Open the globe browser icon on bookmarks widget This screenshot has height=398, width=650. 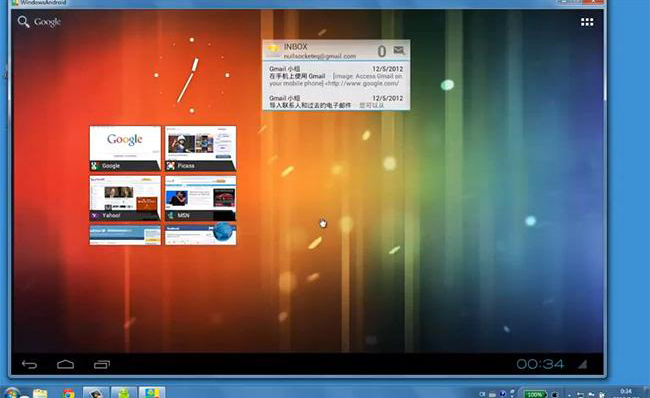[225, 232]
